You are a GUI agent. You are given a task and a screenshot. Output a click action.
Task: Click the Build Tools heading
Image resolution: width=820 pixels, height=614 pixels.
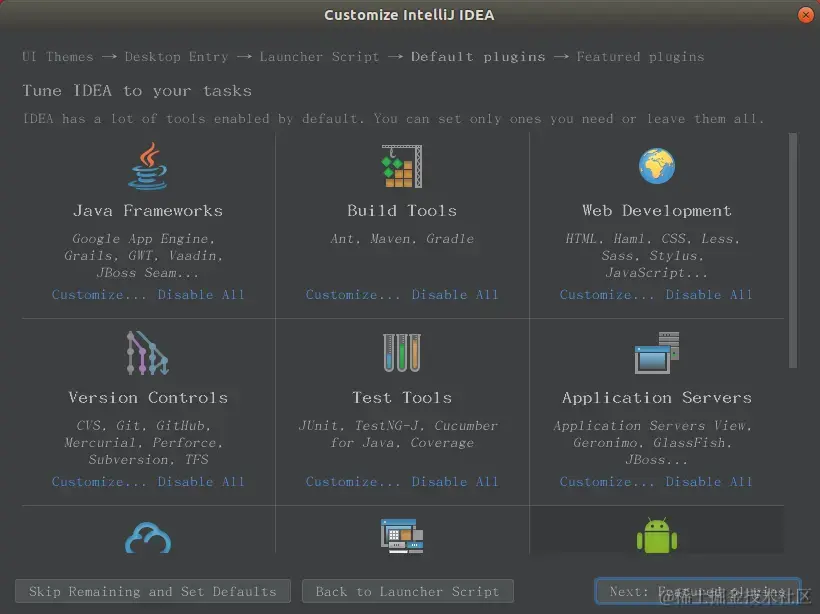(x=402, y=211)
